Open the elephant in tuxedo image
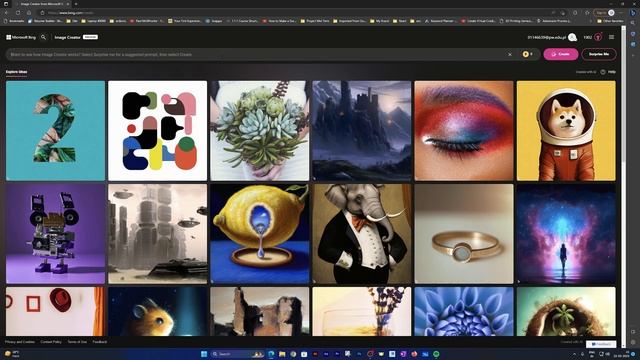This screenshot has width=640, height=360. coord(362,233)
